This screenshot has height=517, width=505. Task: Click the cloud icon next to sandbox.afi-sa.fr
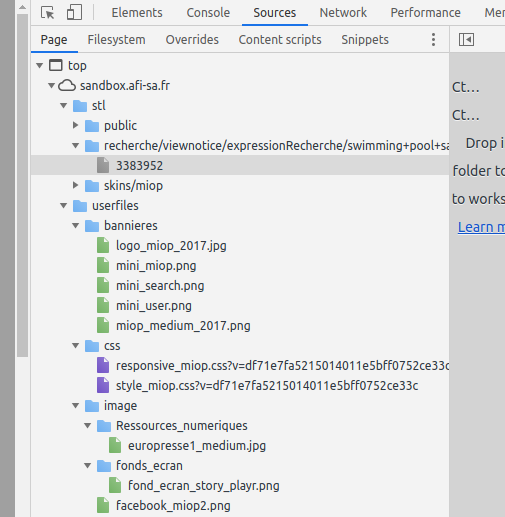[67, 86]
